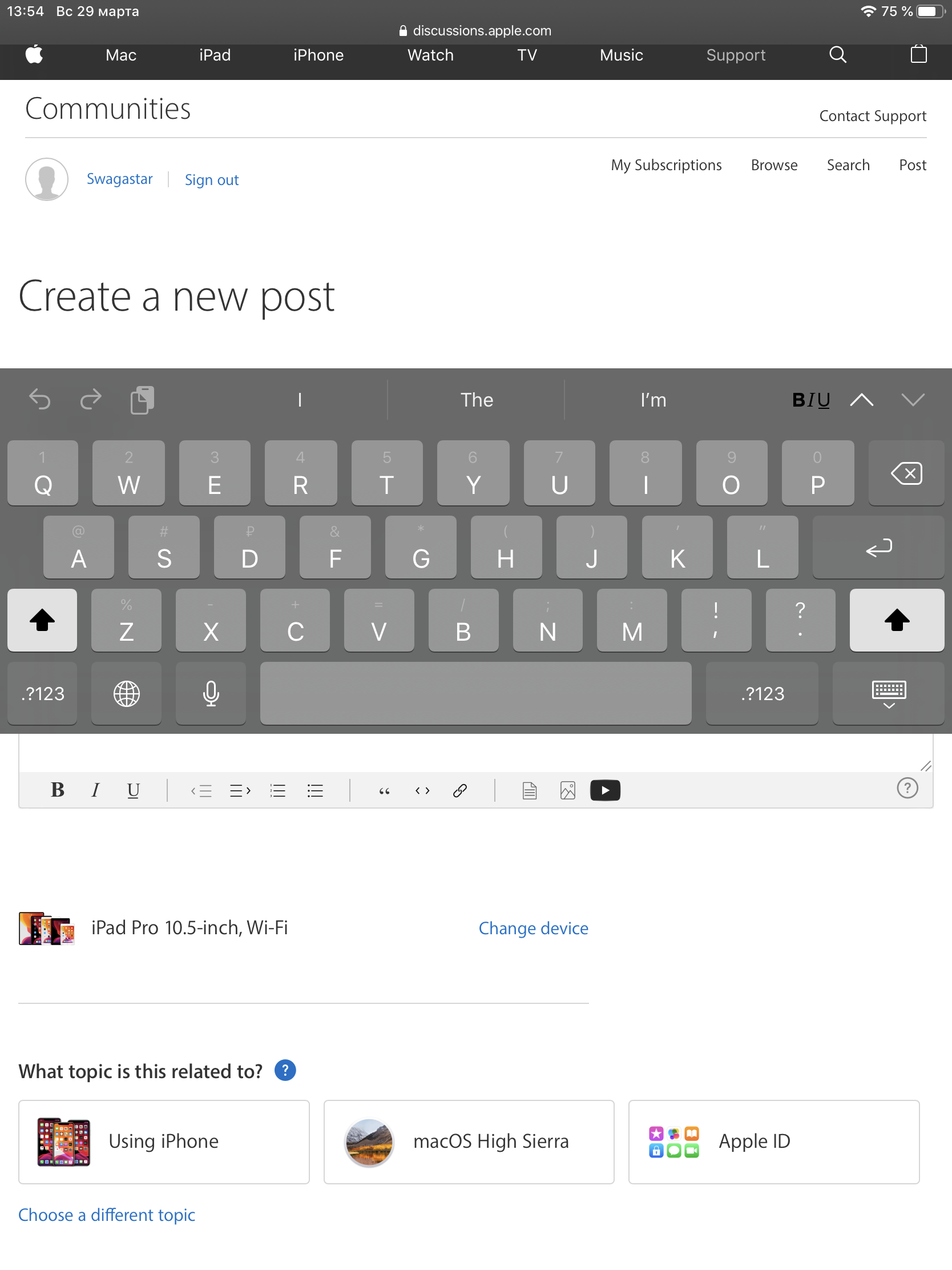Insert a video into the post

(x=605, y=790)
